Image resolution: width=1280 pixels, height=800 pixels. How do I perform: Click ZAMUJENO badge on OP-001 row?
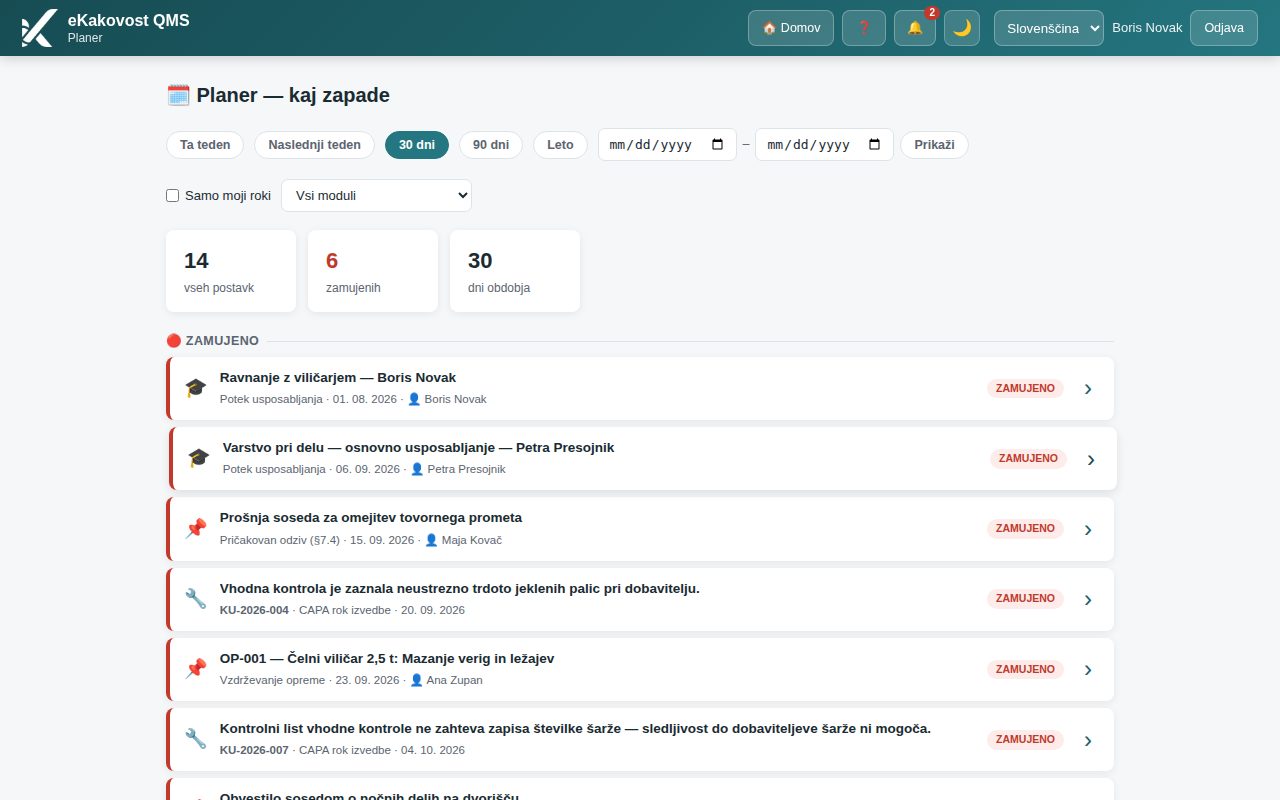1025,669
